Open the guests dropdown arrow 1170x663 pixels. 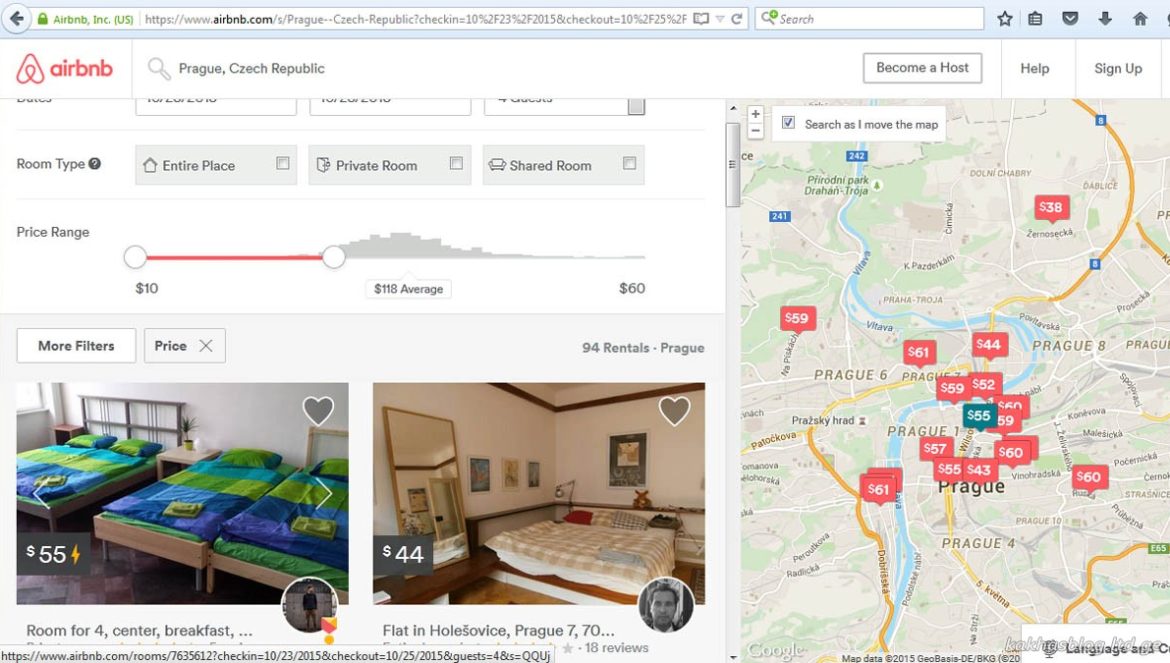click(x=636, y=106)
